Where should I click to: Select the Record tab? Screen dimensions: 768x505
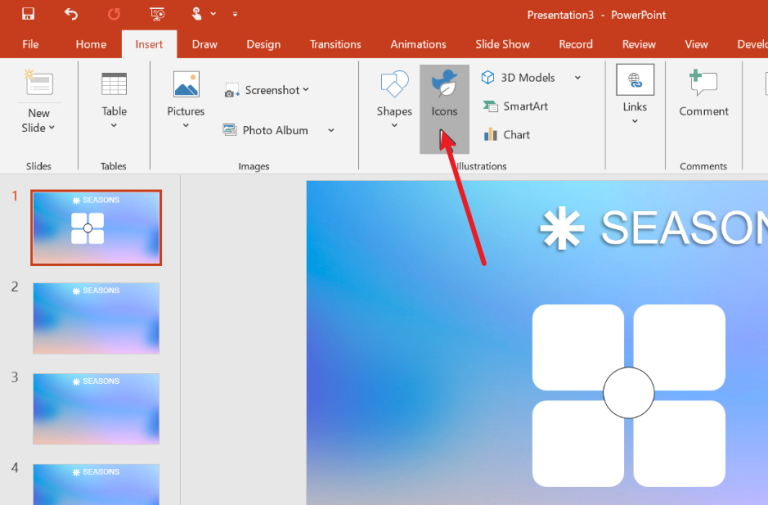click(x=576, y=45)
